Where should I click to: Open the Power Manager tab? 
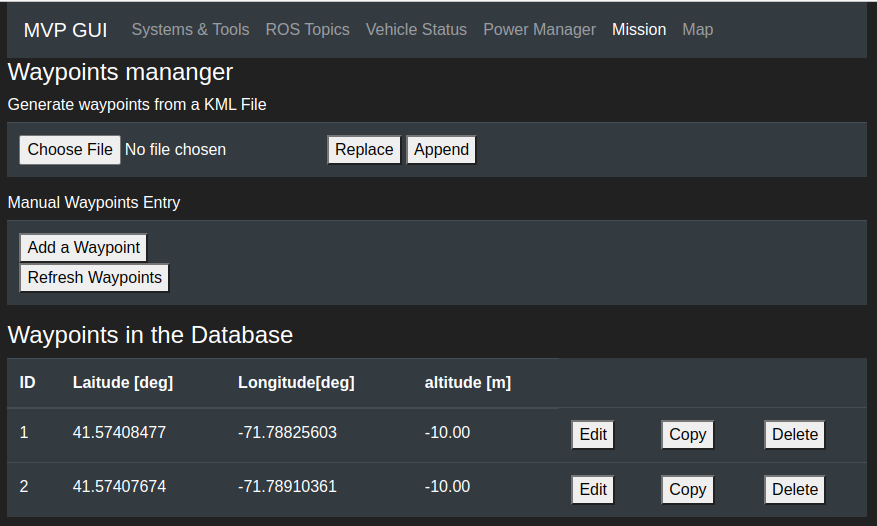click(539, 30)
